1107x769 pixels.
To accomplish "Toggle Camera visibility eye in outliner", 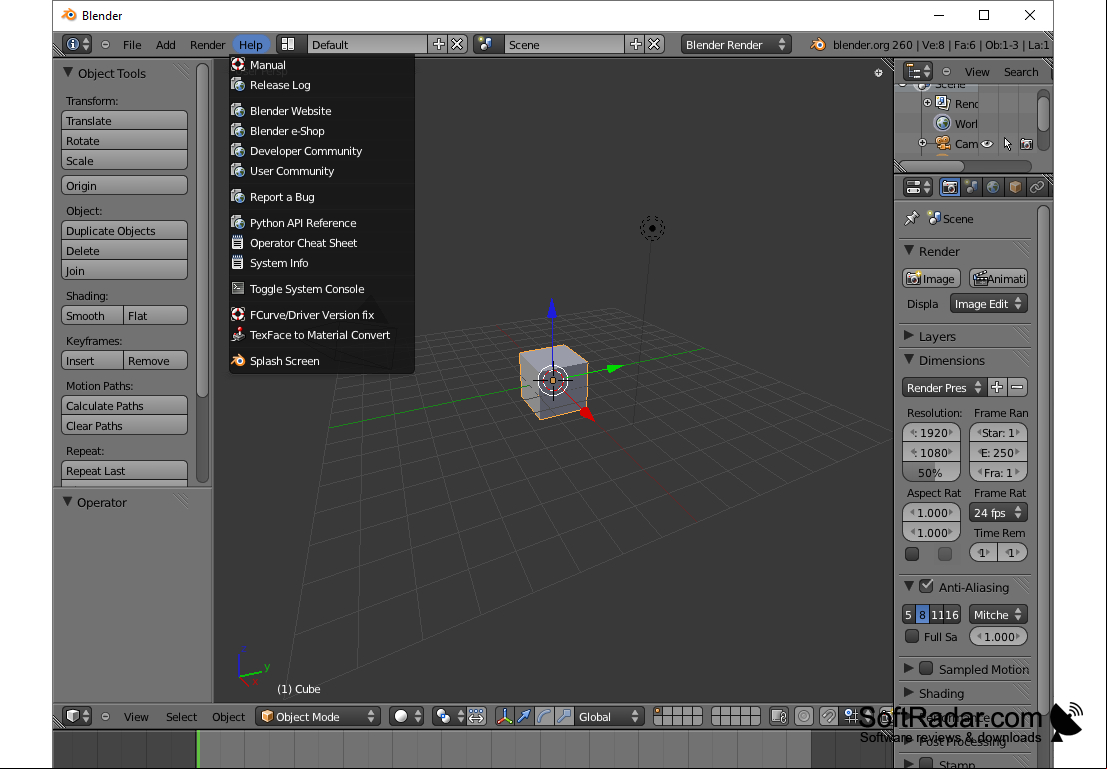I will (x=987, y=144).
